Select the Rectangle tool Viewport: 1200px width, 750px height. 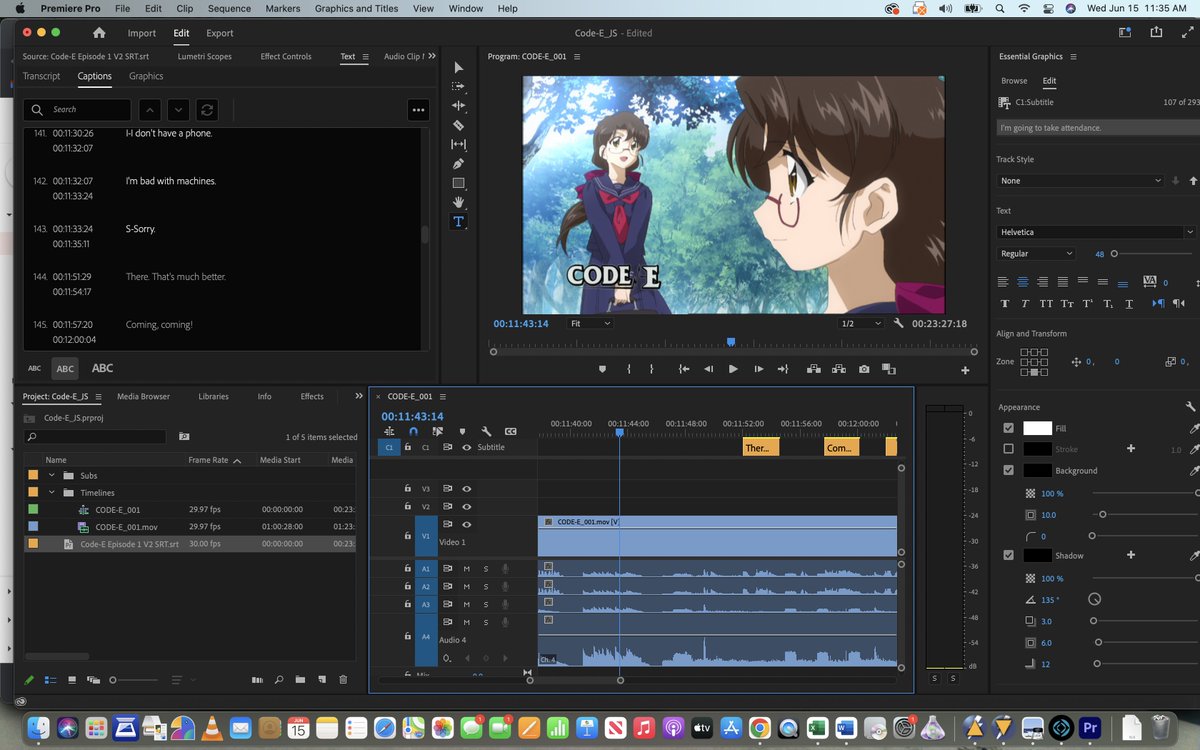tap(458, 183)
